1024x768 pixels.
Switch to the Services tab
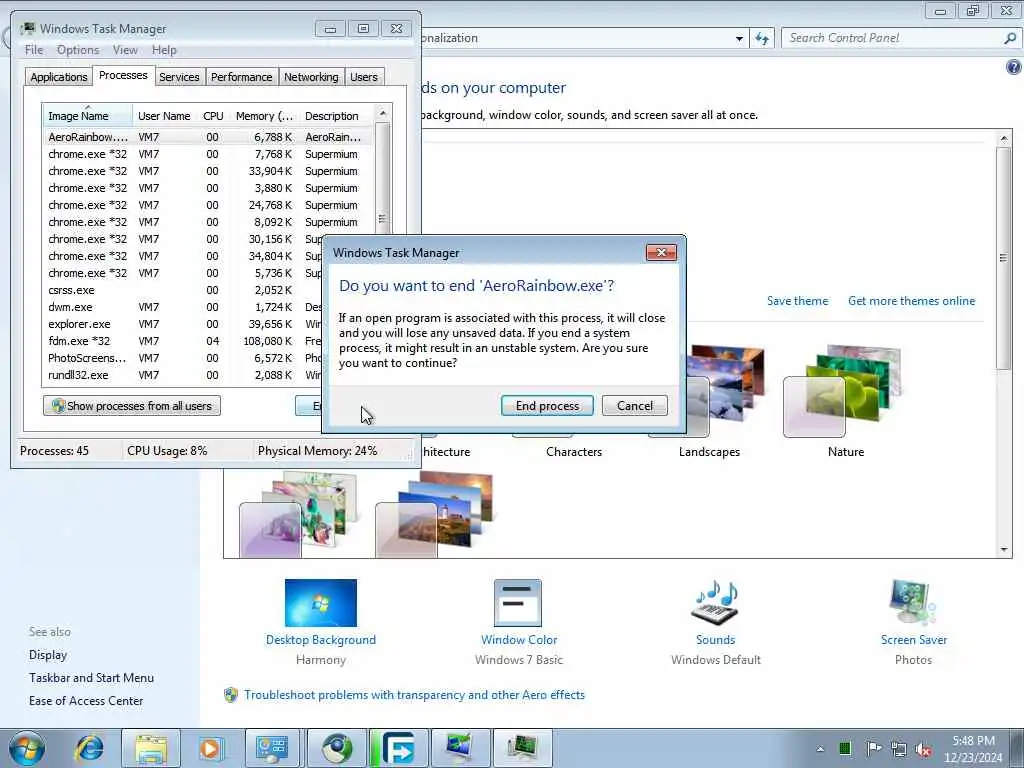pyautogui.click(x=179, y=77)
